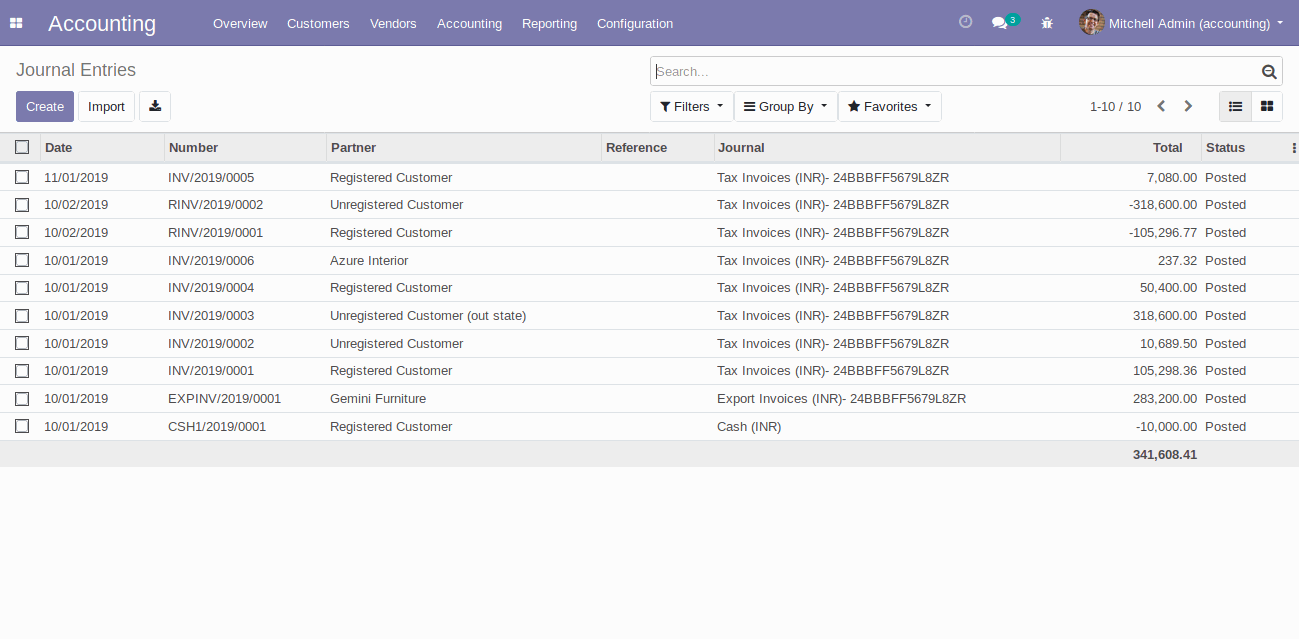Toggle select-all checkbox in header

click(x=22, y=147)
